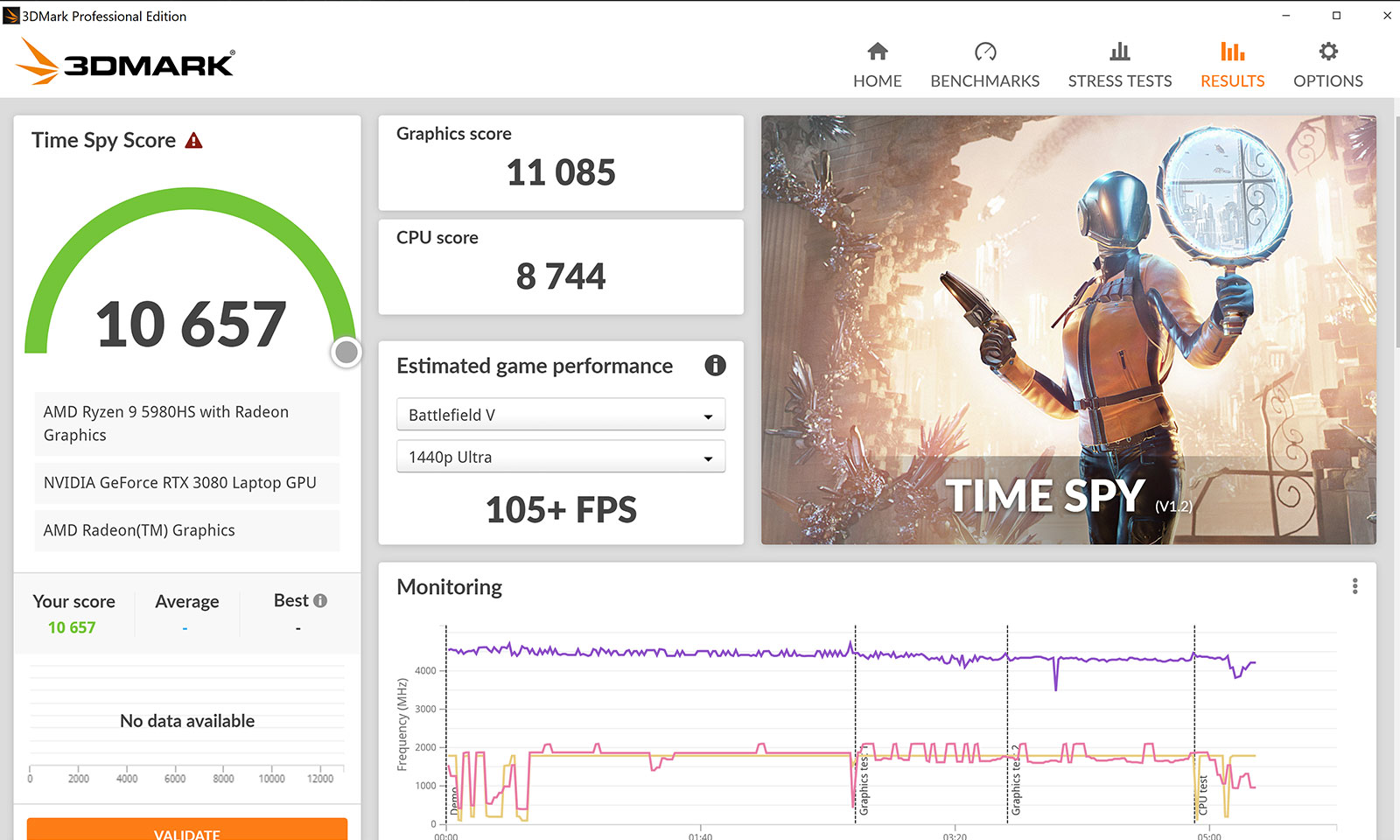Click your score value 10 657 in green
The width and height of the screenshot is (1400, 840).
72,627
